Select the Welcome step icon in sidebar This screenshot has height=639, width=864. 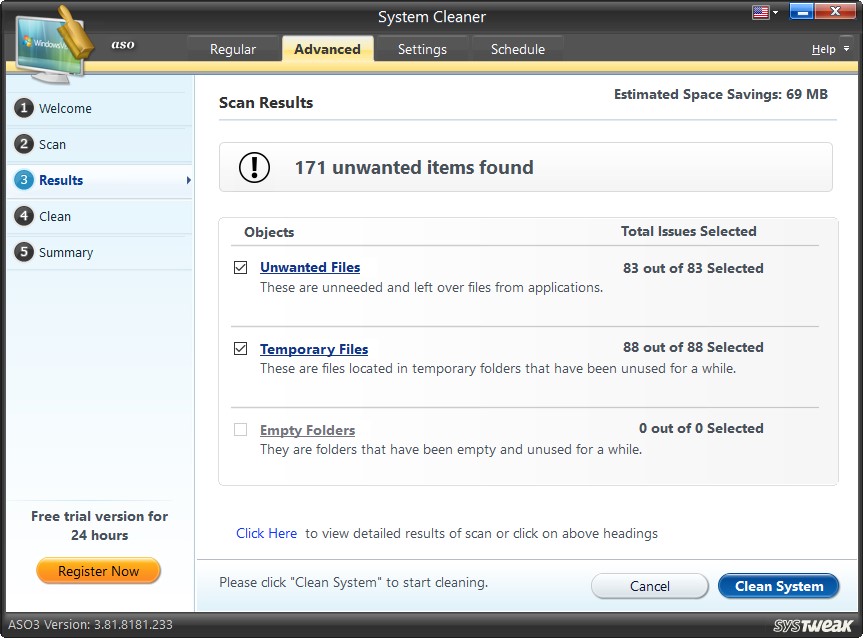point(24,108)
